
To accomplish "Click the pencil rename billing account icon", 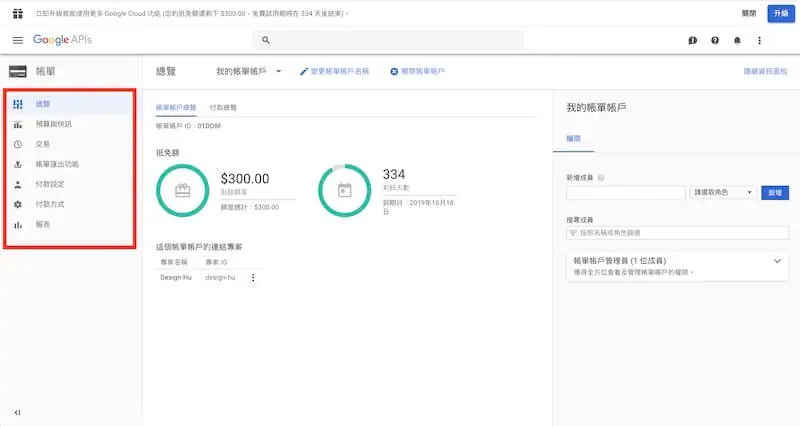I will 304,71.
